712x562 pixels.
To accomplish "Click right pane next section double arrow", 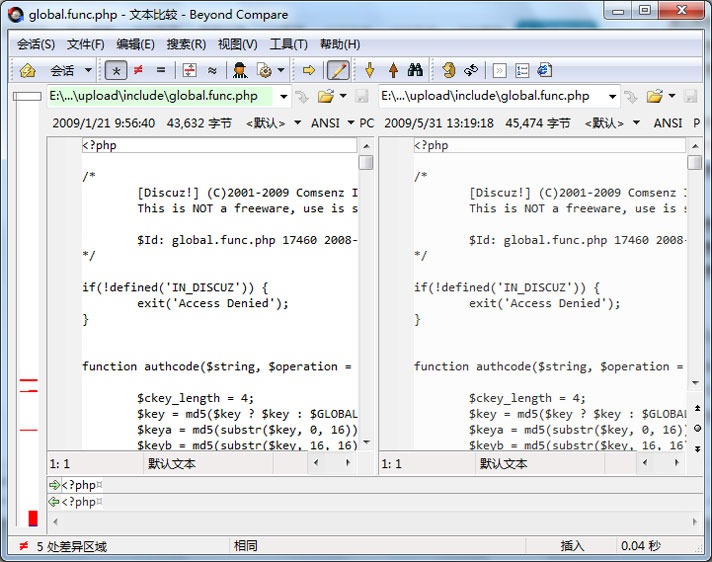I will [697, 449].
